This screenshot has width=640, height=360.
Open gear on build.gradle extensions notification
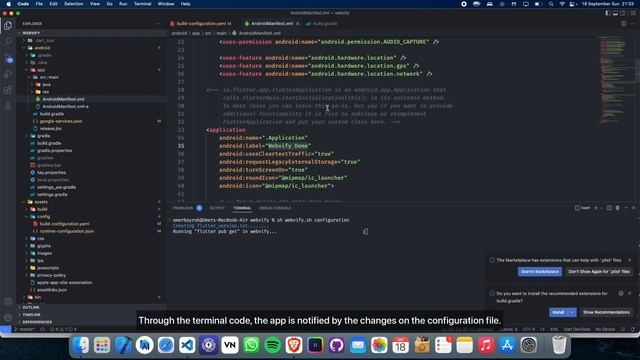621,293
